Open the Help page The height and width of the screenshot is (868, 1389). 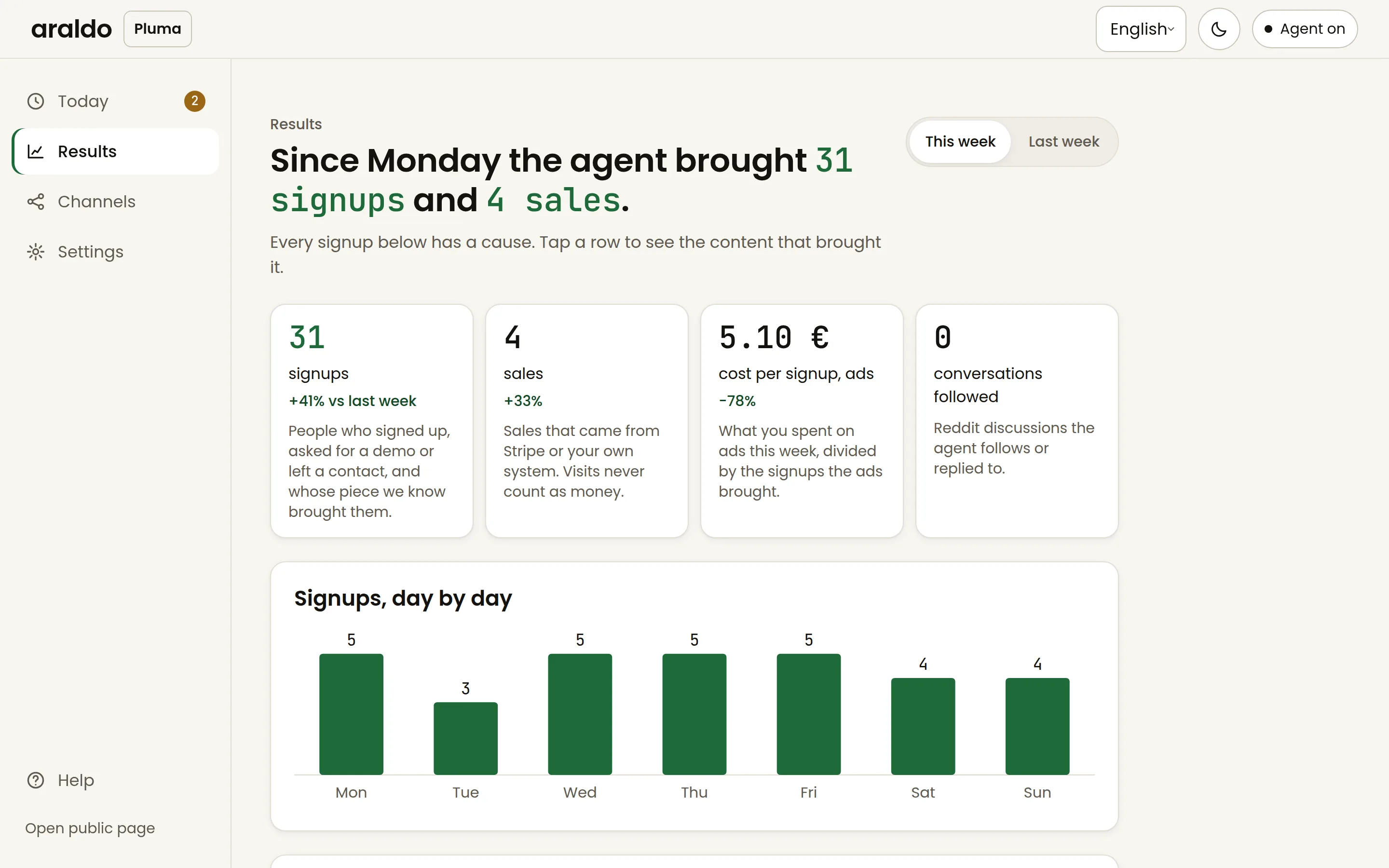pos(115,780)
